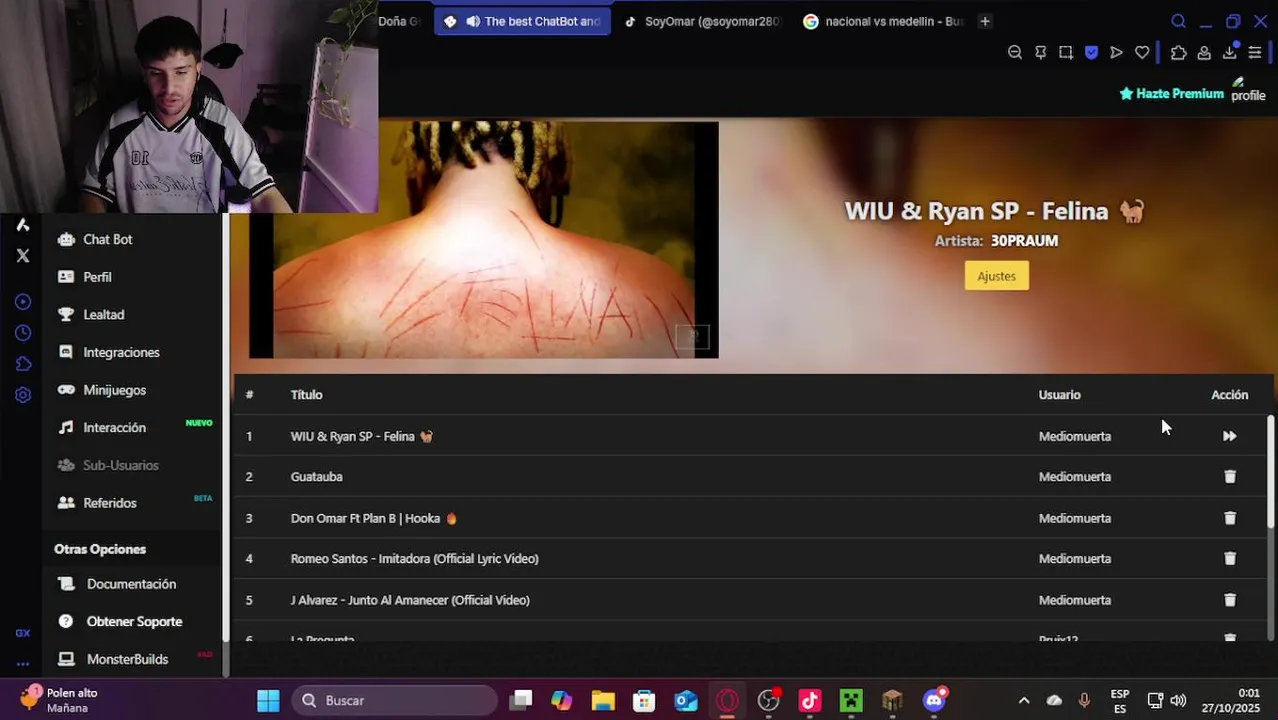
Task: Show hidden system tray icons
Action: [1023, 700]
